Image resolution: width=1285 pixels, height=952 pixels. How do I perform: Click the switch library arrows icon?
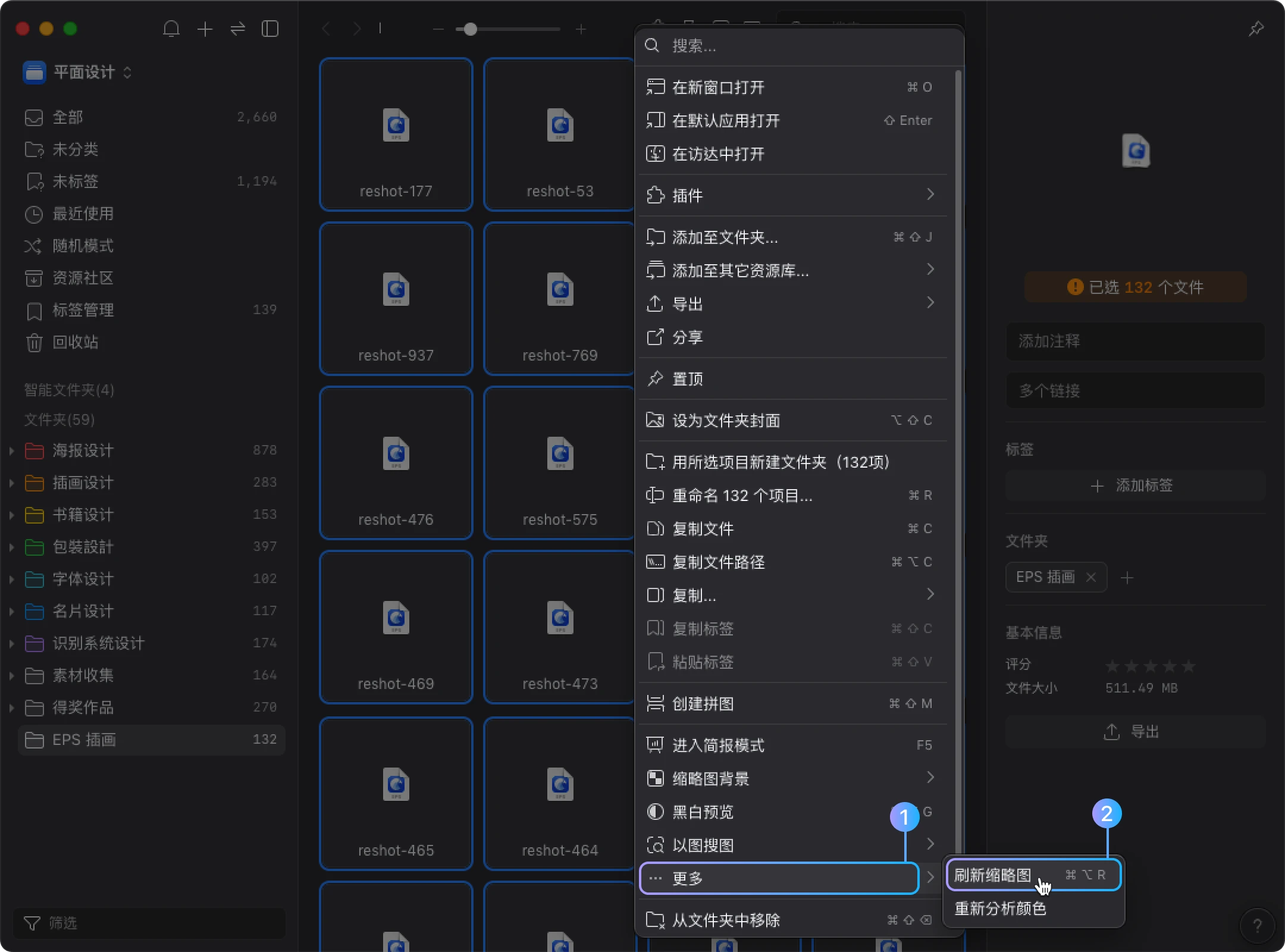237,29
